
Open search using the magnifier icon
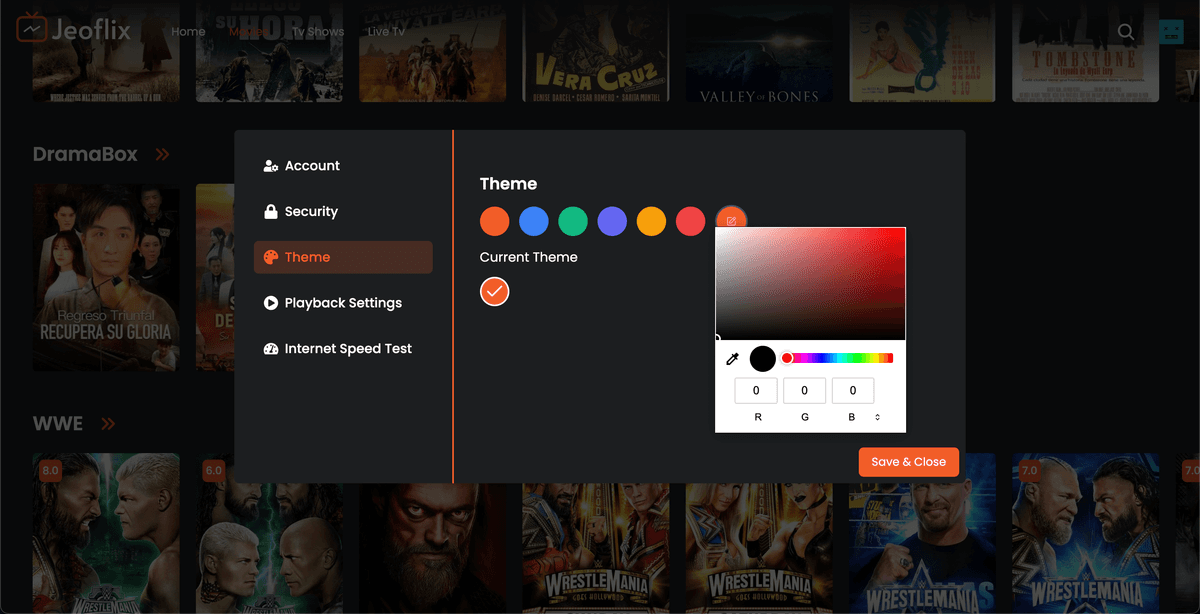point(1125,31)
